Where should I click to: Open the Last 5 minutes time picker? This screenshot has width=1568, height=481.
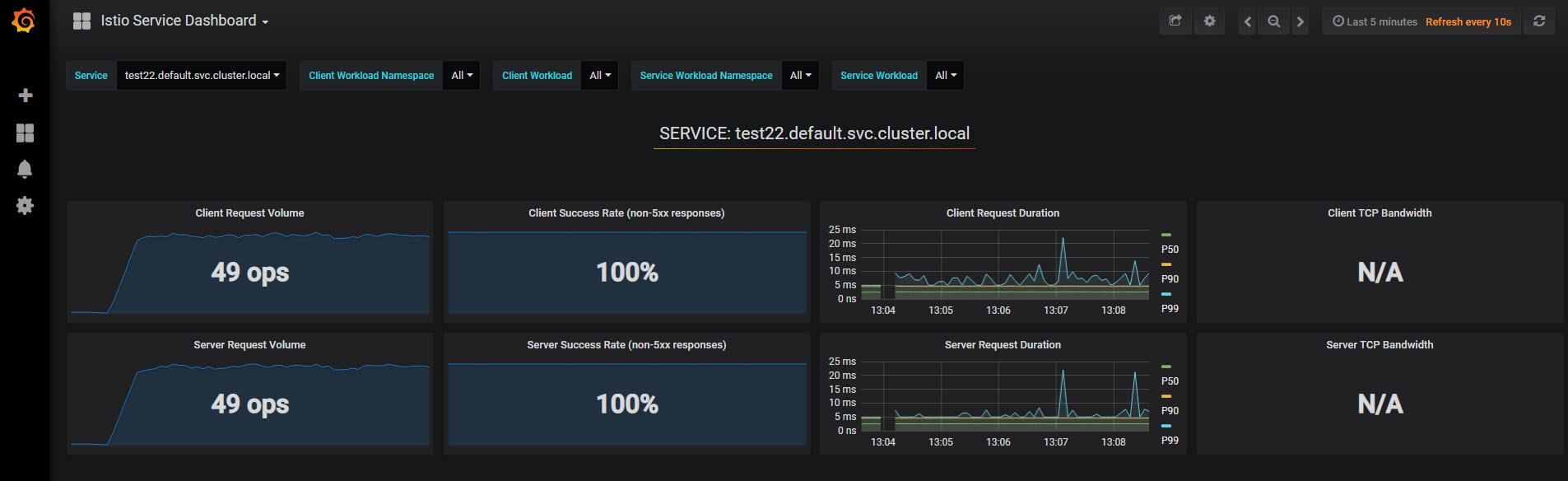[1375, 21]
